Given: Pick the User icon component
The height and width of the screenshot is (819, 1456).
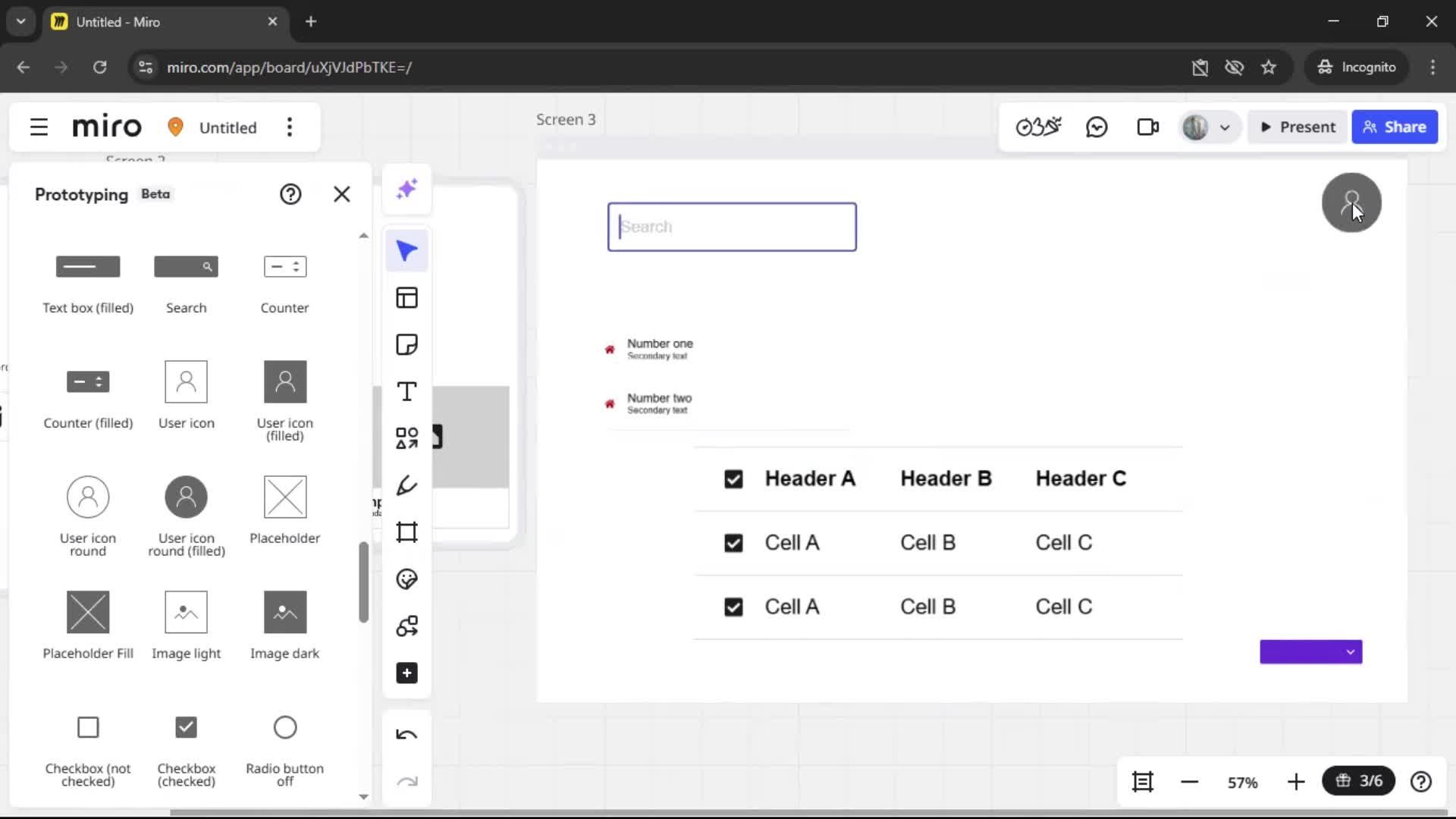Looking at the screenshot, I should tap(187, 394).
